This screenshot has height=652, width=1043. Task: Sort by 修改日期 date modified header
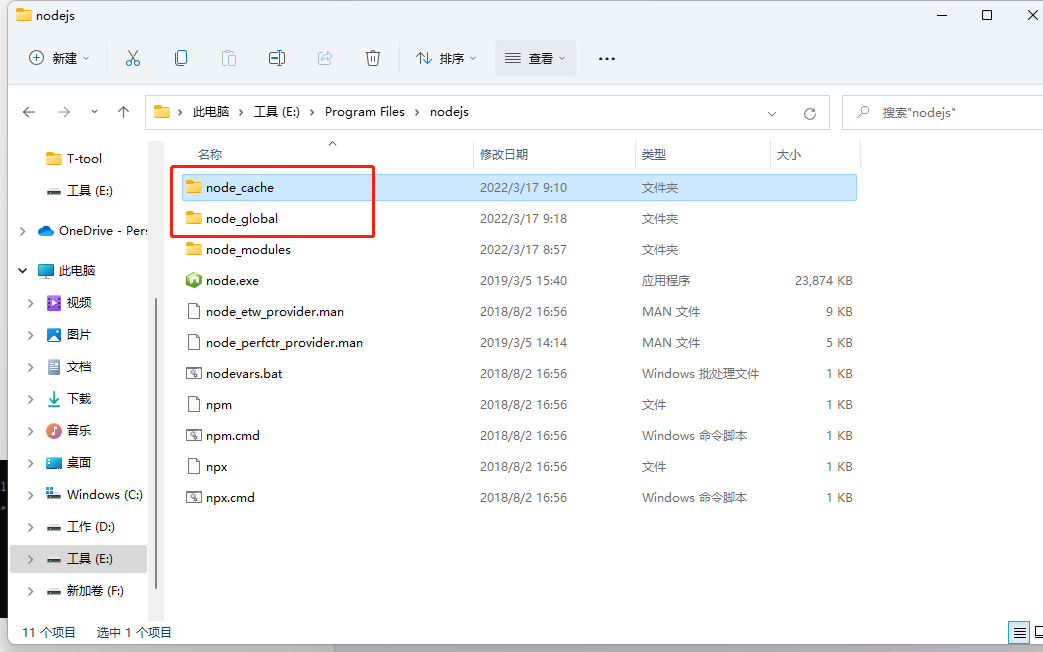point(504,154)
